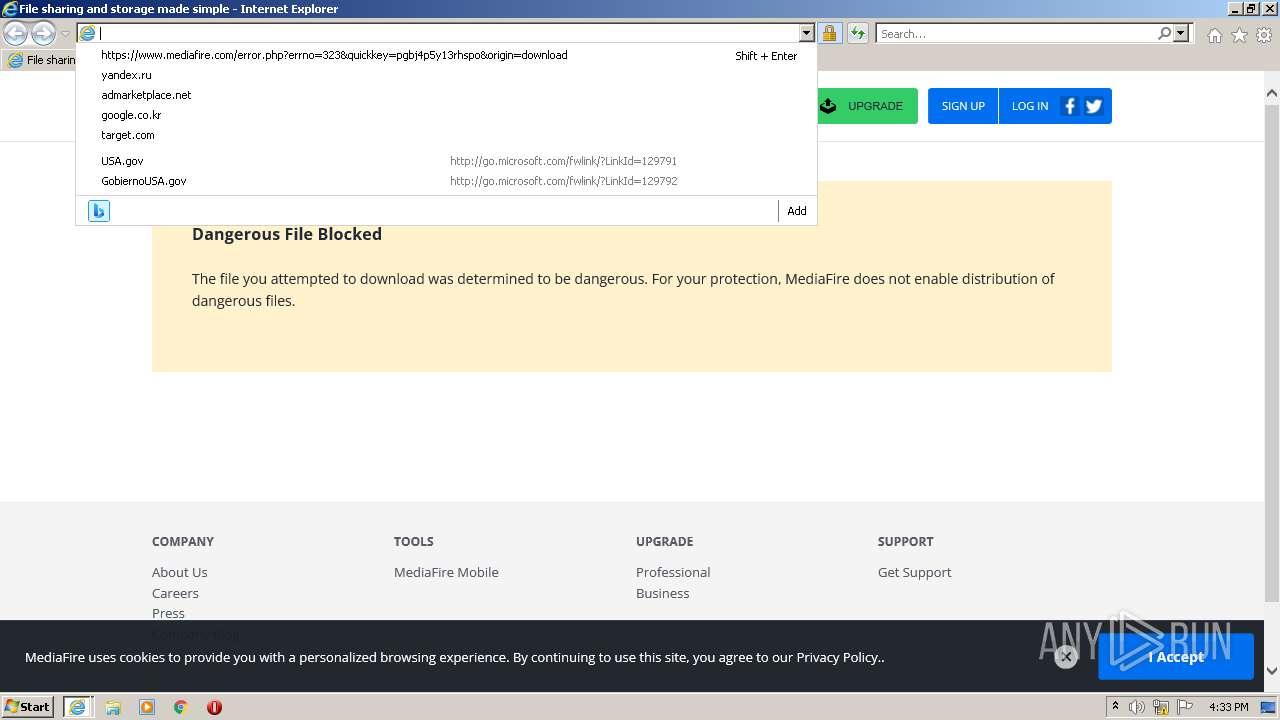This screenshot has height=720, width=1280.
Task: Click the Search box field
Action: coord(1016,34)
